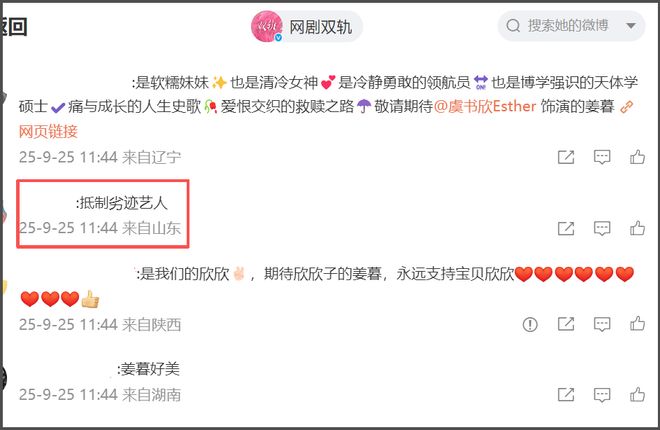Image resolution: width=660 pixels, height=430 pixels.
Task: Share the 抵制劣迹艺人 comment from 山东
Action: 566,228
